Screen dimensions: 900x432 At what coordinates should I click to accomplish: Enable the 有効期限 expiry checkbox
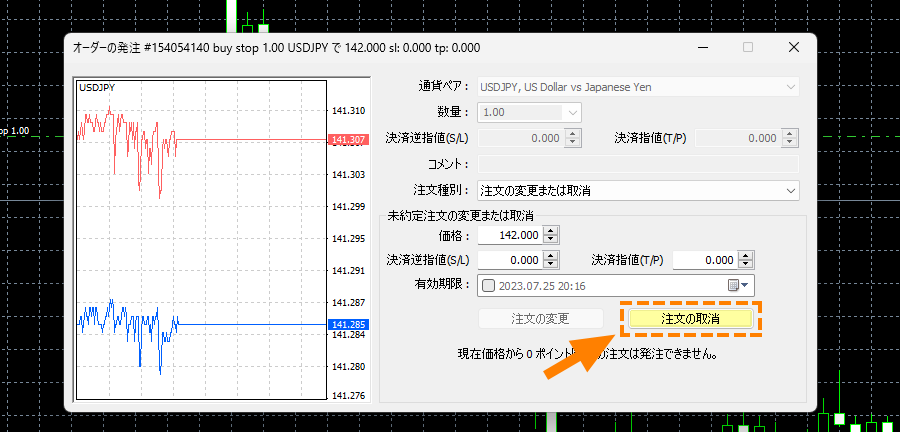coord(488,285)
